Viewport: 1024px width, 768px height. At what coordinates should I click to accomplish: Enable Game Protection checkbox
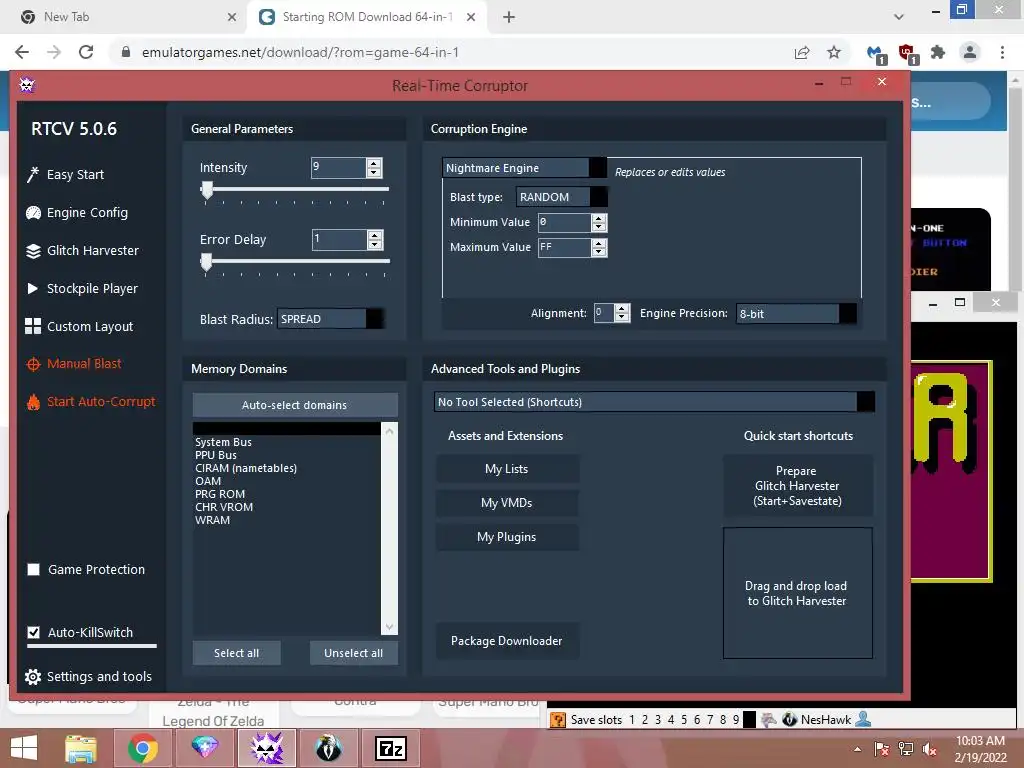click(33, 569)
